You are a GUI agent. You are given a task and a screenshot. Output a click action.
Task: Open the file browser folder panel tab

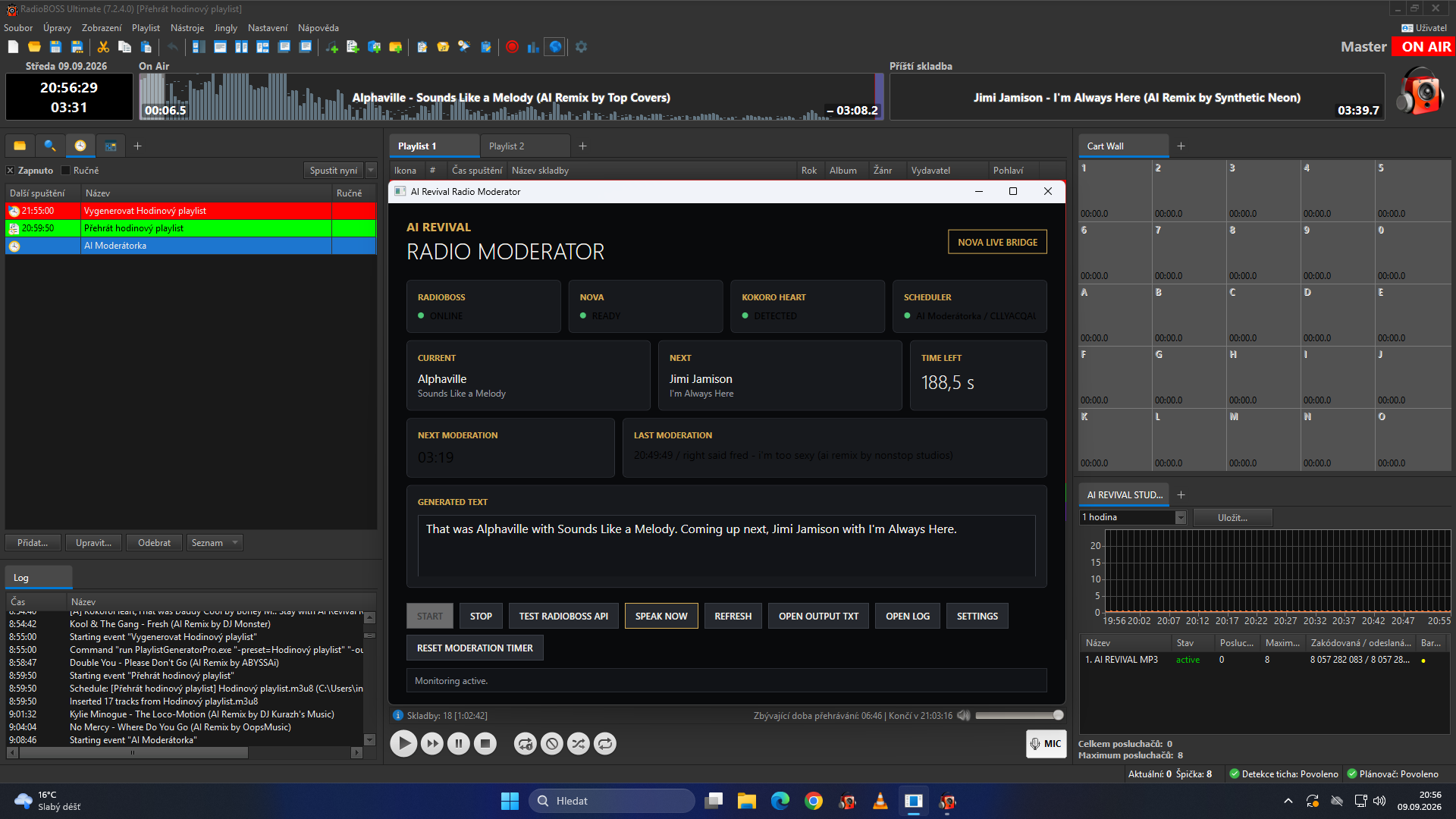(20, 146)
